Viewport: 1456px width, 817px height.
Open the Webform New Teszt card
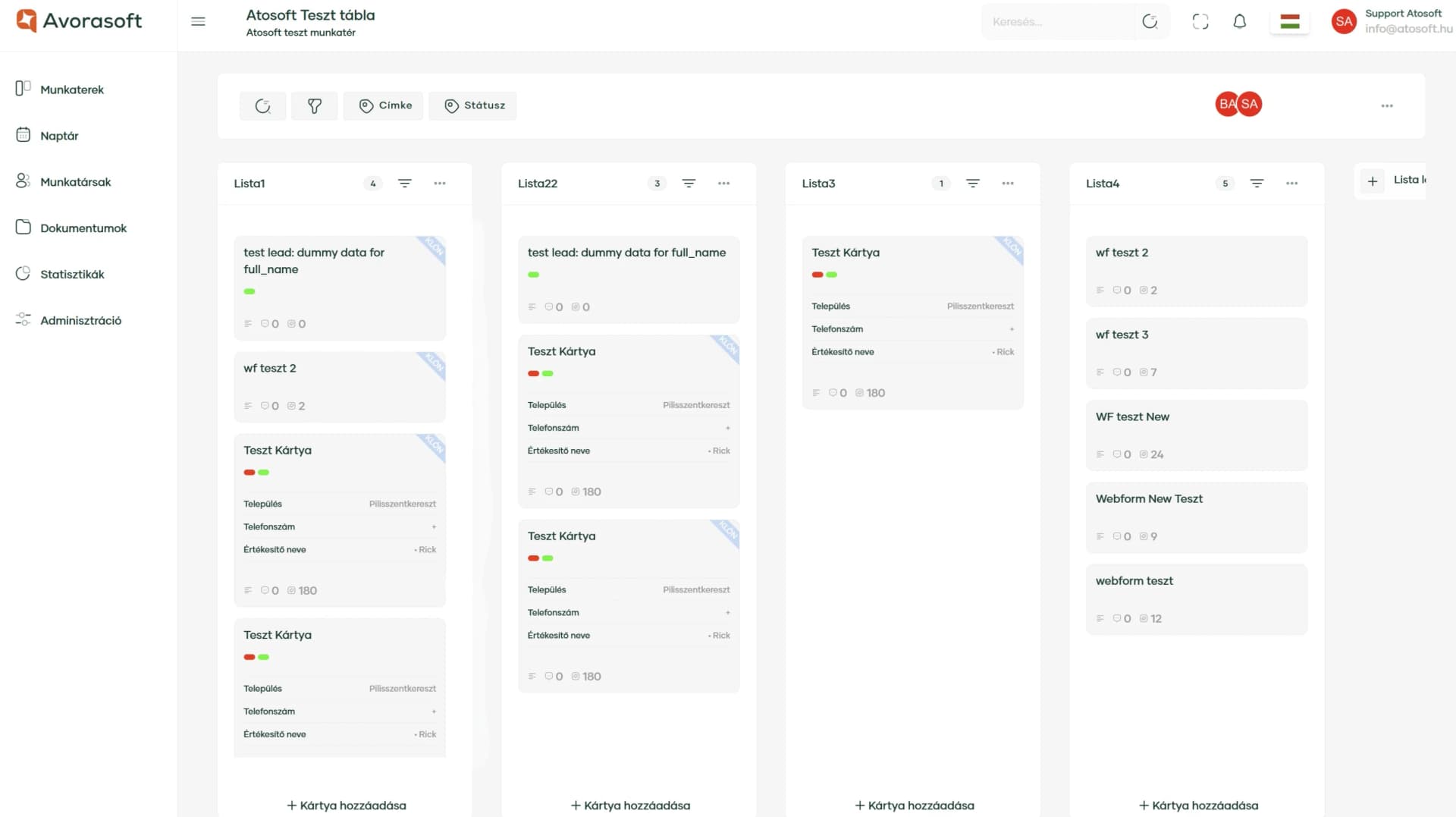pos(1197,517)
